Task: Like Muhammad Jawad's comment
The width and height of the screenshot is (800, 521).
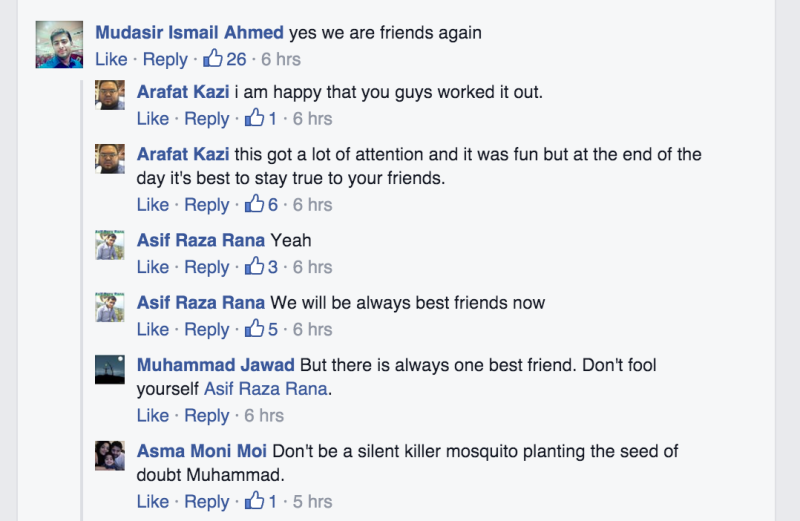Action: [153, 415]
